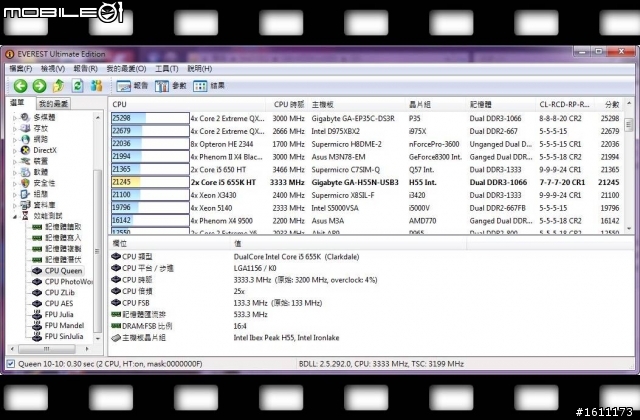The height and width of the screenshot is (420, 640).
Task: Click the sidebar tree vertical scrollbar
Action: coord(97,228)
